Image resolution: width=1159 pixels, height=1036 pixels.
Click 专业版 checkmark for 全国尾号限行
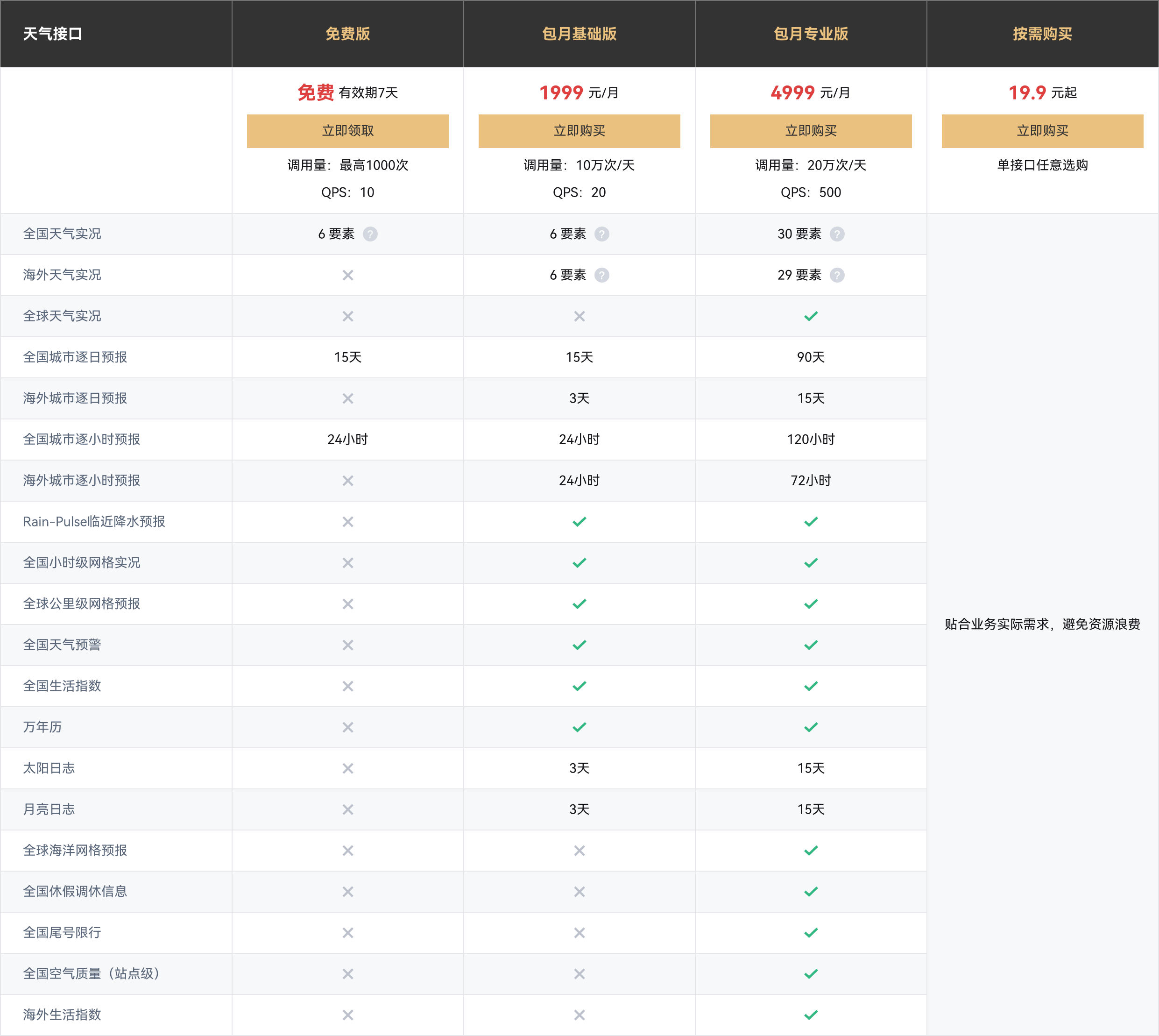pyautogui.click(x=811, y=932)
